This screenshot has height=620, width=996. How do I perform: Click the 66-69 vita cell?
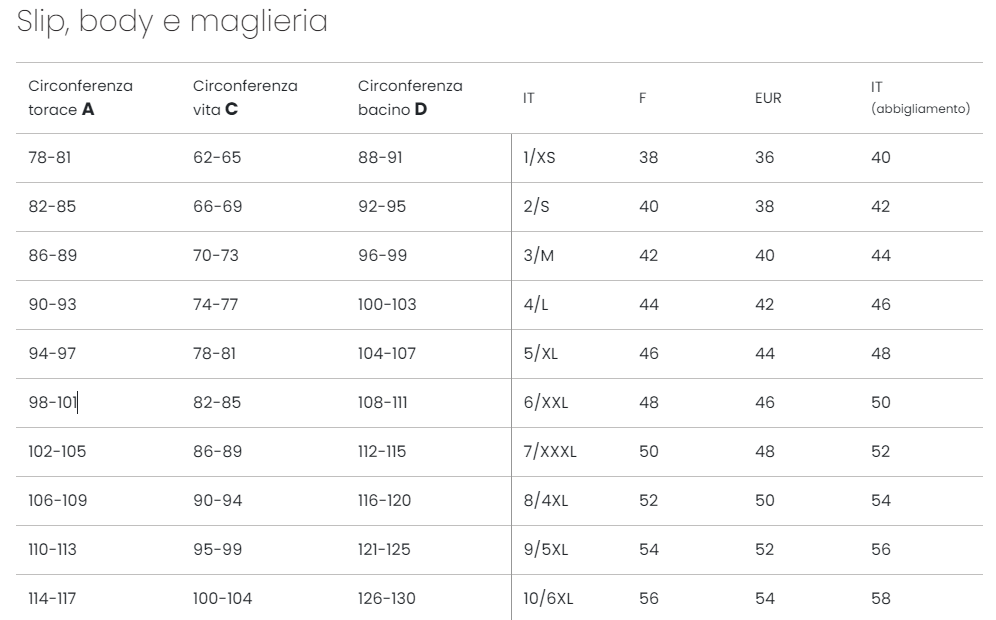217,206
